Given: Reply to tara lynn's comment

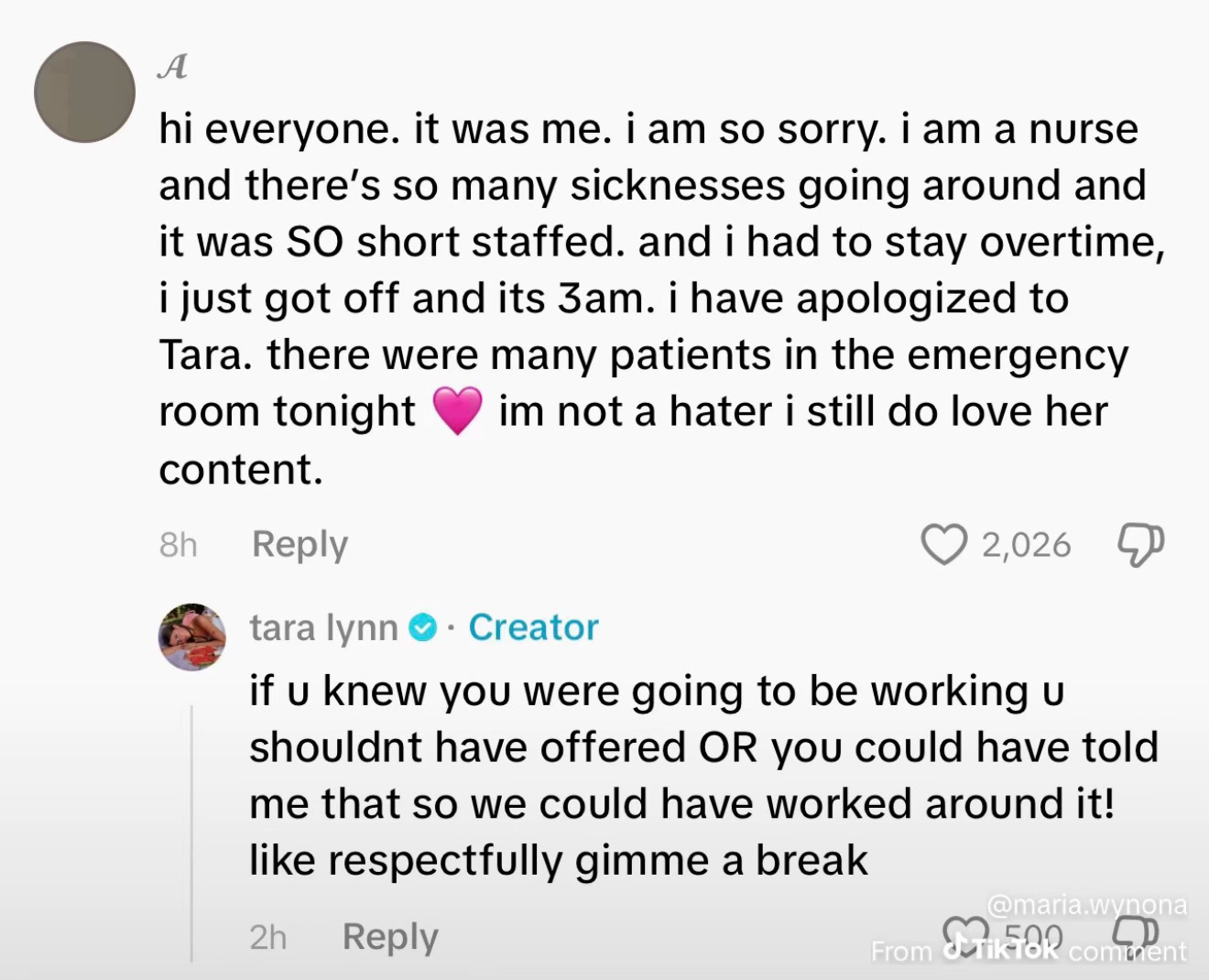Looking at the screenshot, I should coord(389,935).
